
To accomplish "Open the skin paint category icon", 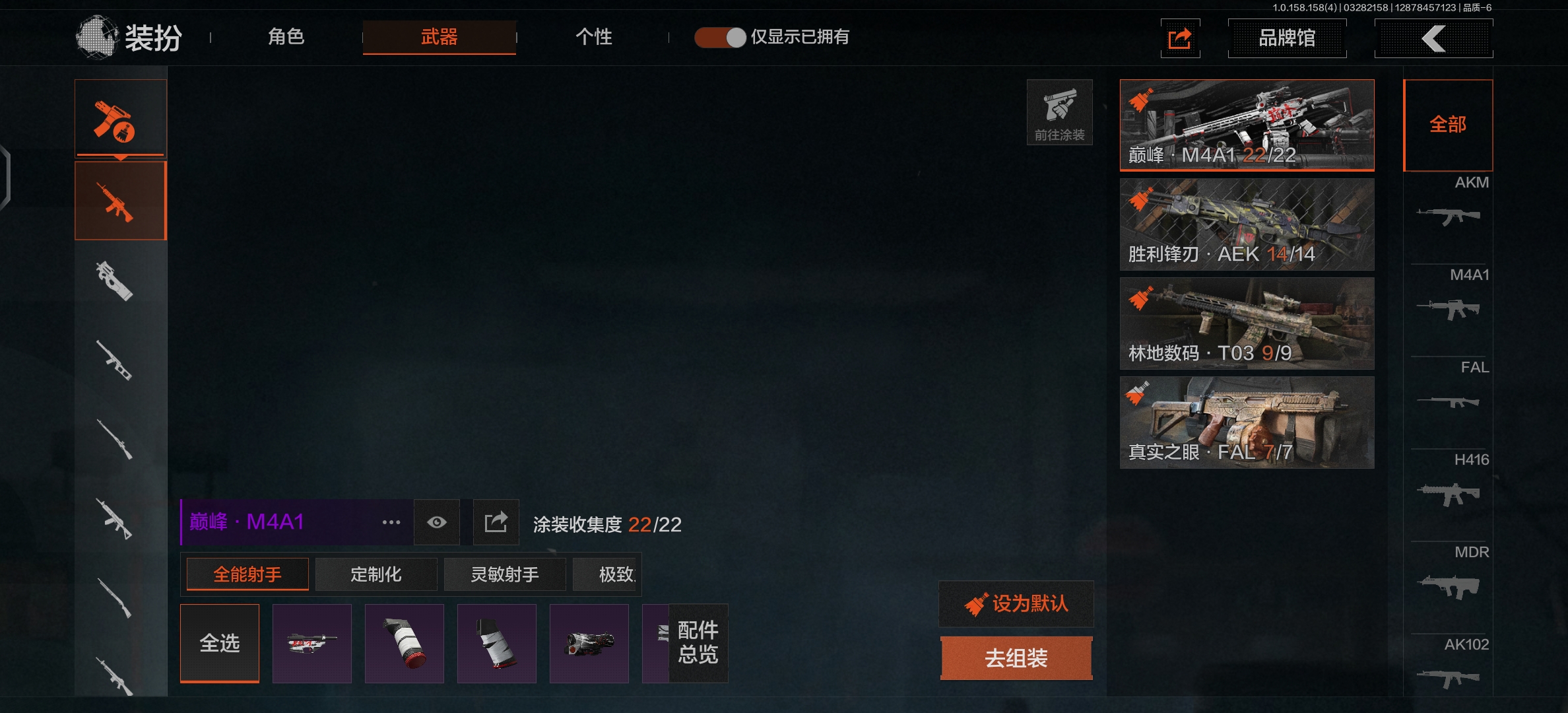I will 120,119.
